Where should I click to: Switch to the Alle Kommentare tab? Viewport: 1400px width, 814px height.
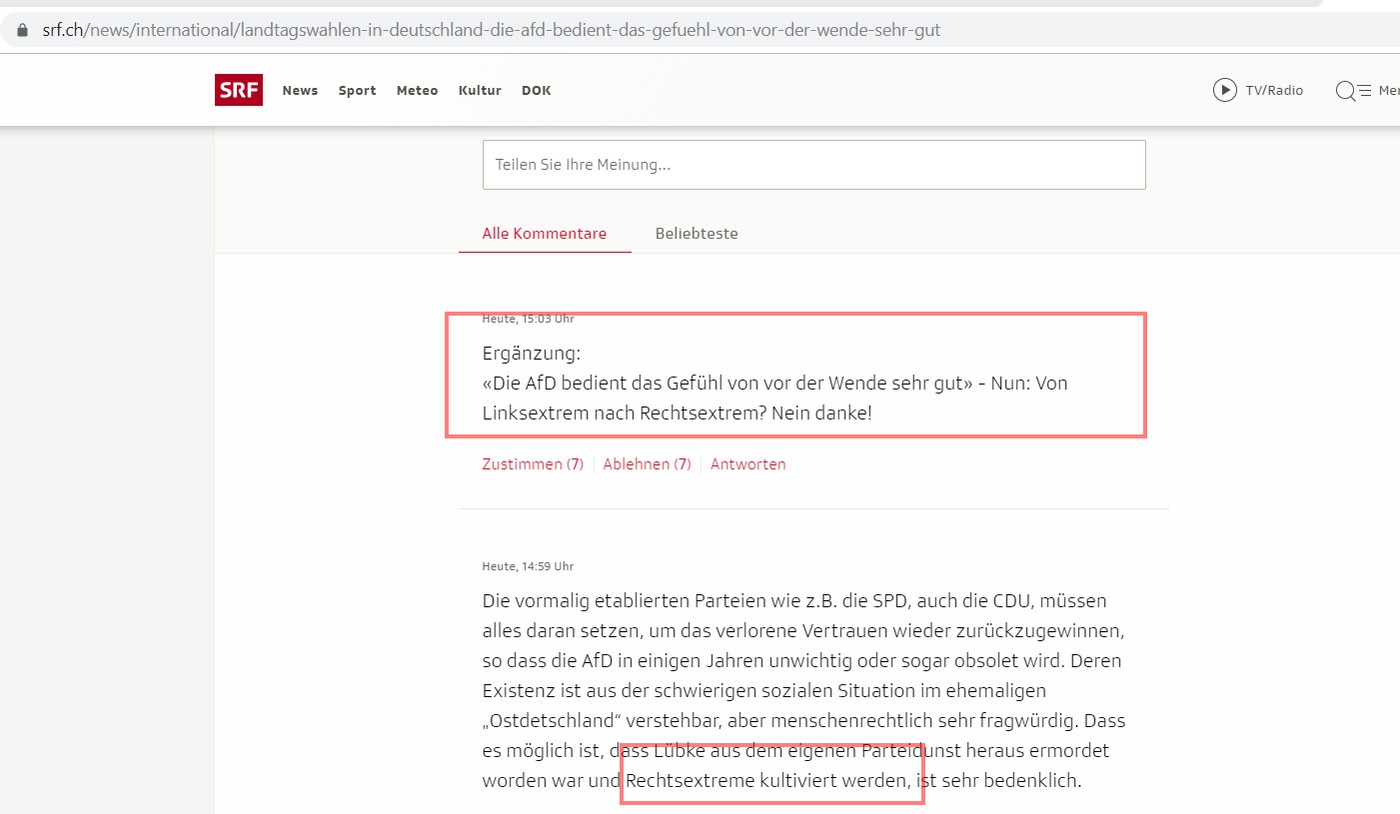coord(544,234)
